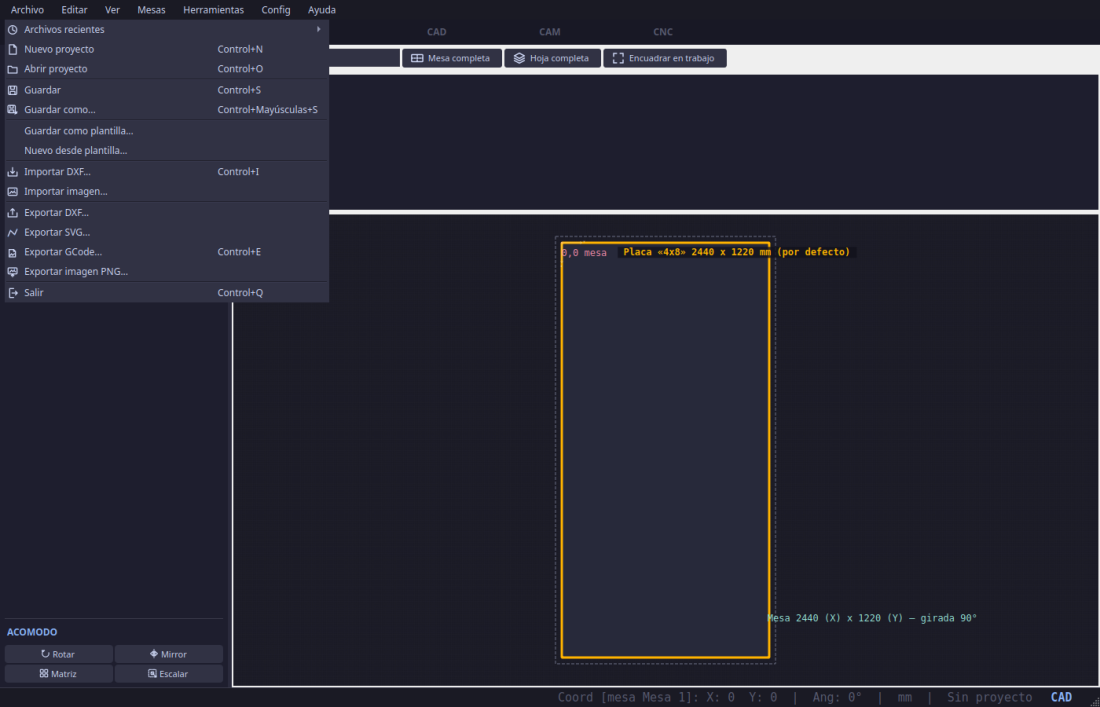Close the open Archivo menu
1100x707 pixels.
[27, 10]
